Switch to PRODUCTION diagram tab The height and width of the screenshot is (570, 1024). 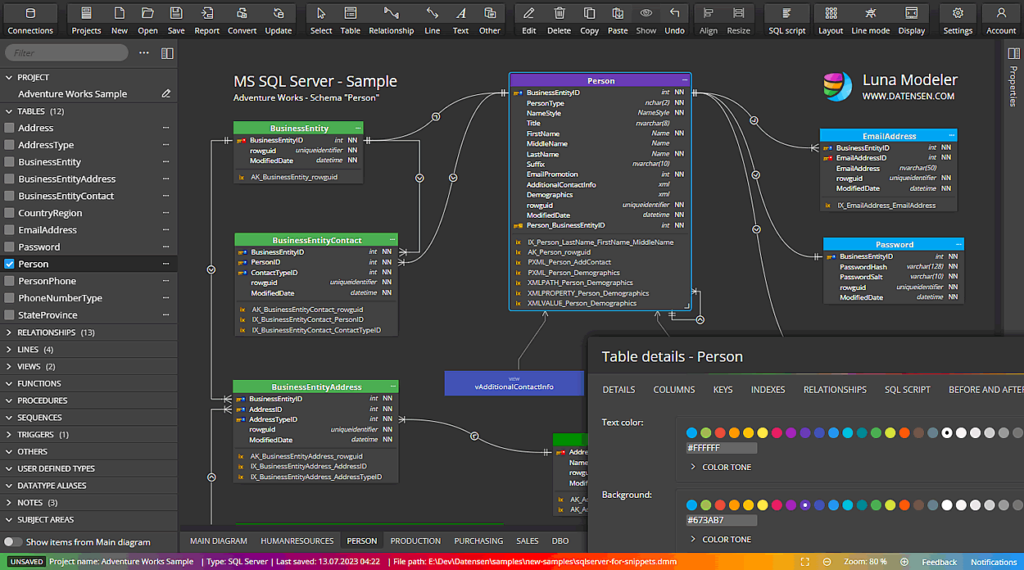[415, 541]
